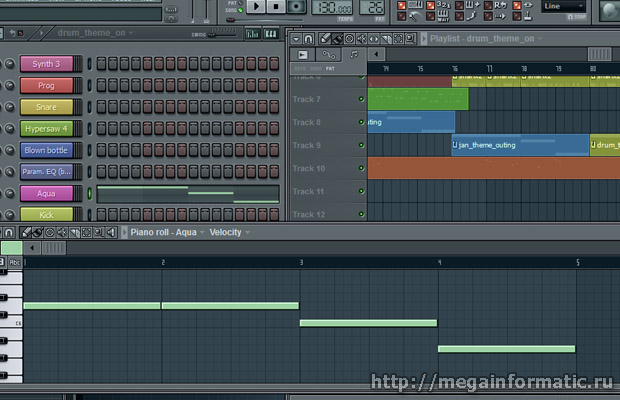Switch Playlist to automation clips tab
620x400 pixels.
(x=328, y=55)
